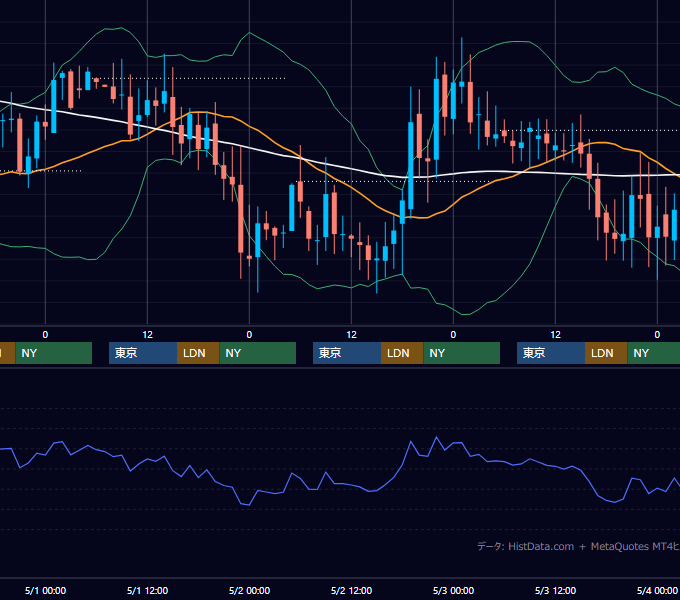The height and width of the screenshot is (600, 680).
Task: Select the '5/2 00:00' time axis label
Action: tap(249, 590)
